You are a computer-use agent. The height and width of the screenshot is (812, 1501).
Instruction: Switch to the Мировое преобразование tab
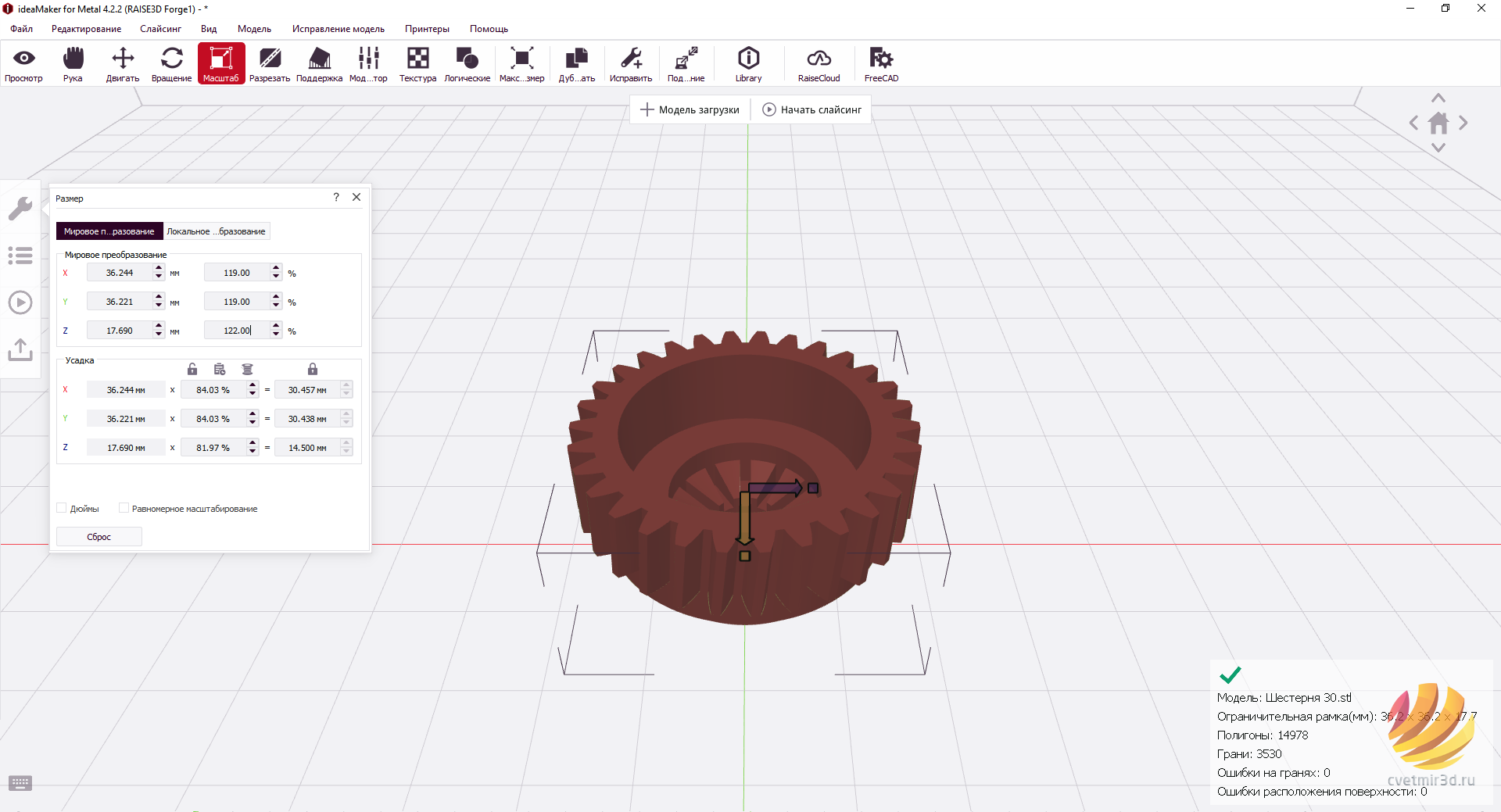[109, 231]
